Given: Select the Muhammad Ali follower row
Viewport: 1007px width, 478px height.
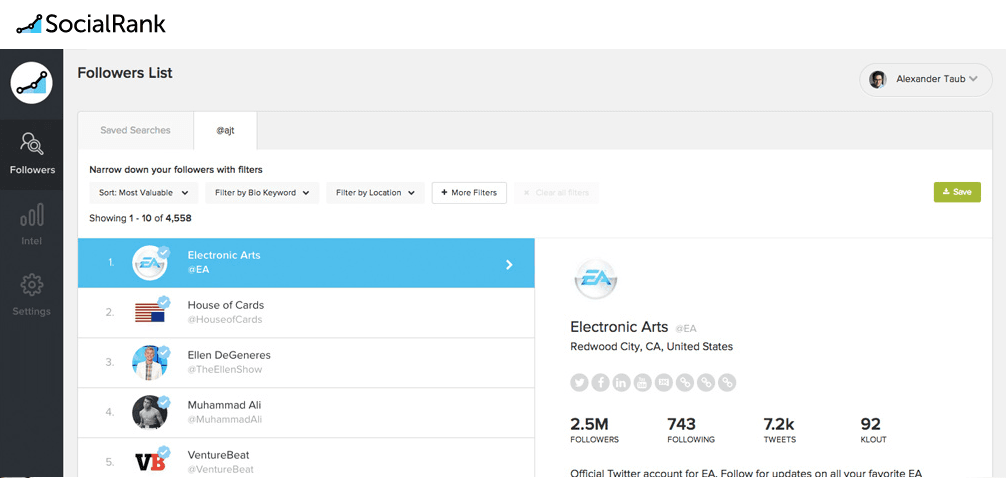Looking at the screenshot, I should coord(306,413).
